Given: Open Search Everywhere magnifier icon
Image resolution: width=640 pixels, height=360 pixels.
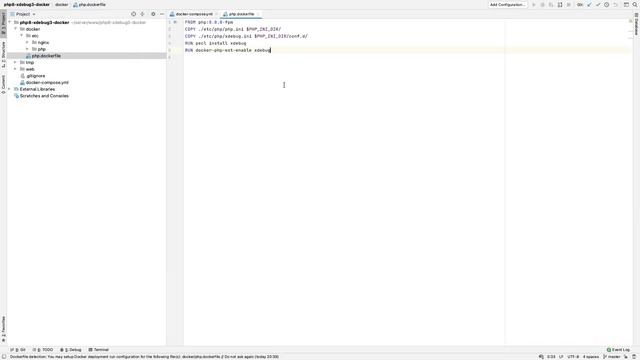Looking at the screenshot, I should 635,4.
